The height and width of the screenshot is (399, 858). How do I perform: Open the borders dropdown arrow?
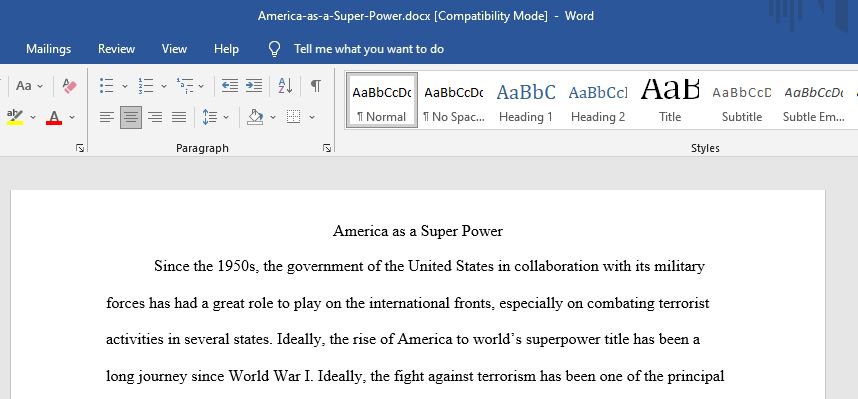pyautogui.click(x=312, y=117)
